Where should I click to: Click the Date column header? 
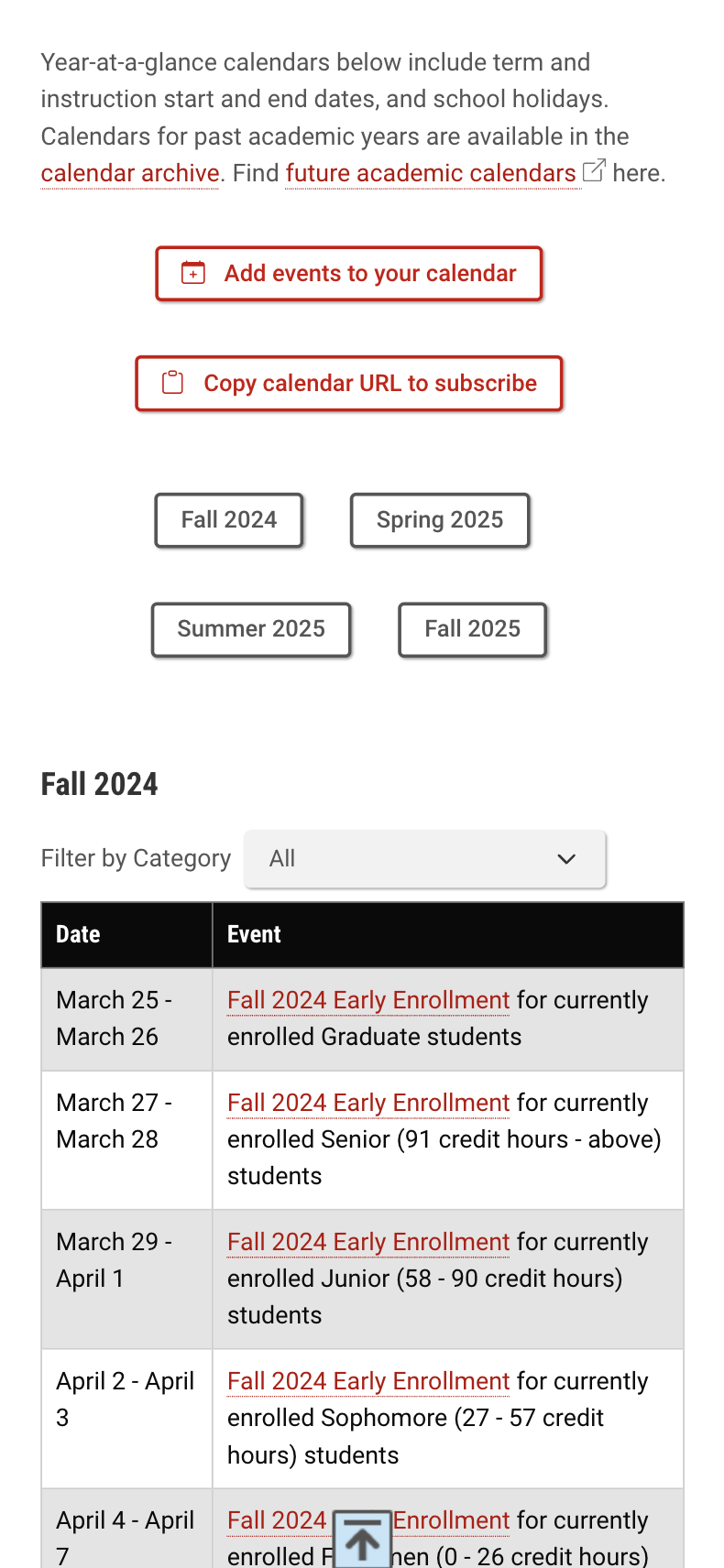point(79,934)
